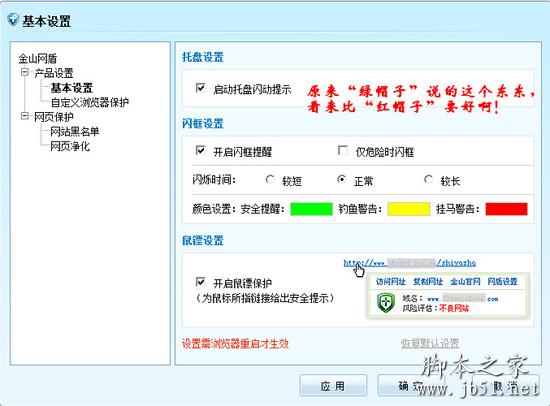Select 基本设置 in the tree
The height and width of the screenshot is (406, 550).
click(72, 88)
